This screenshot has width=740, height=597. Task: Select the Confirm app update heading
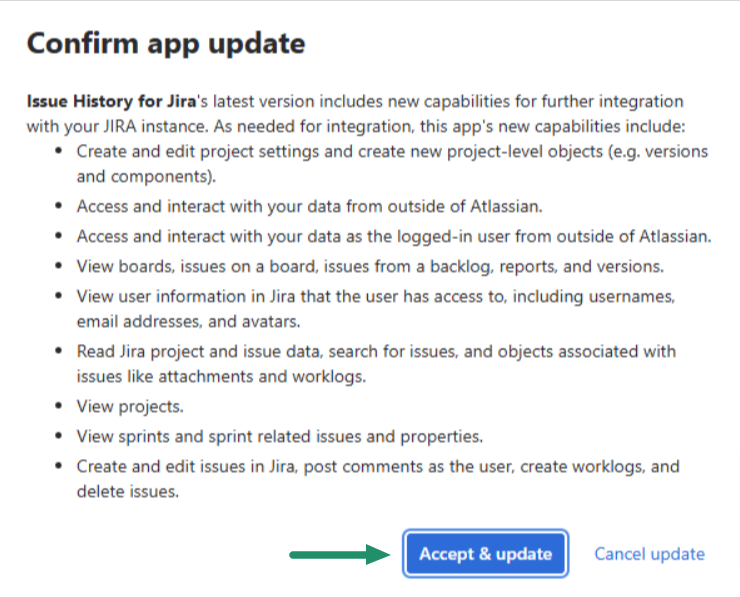coord(166,43)
